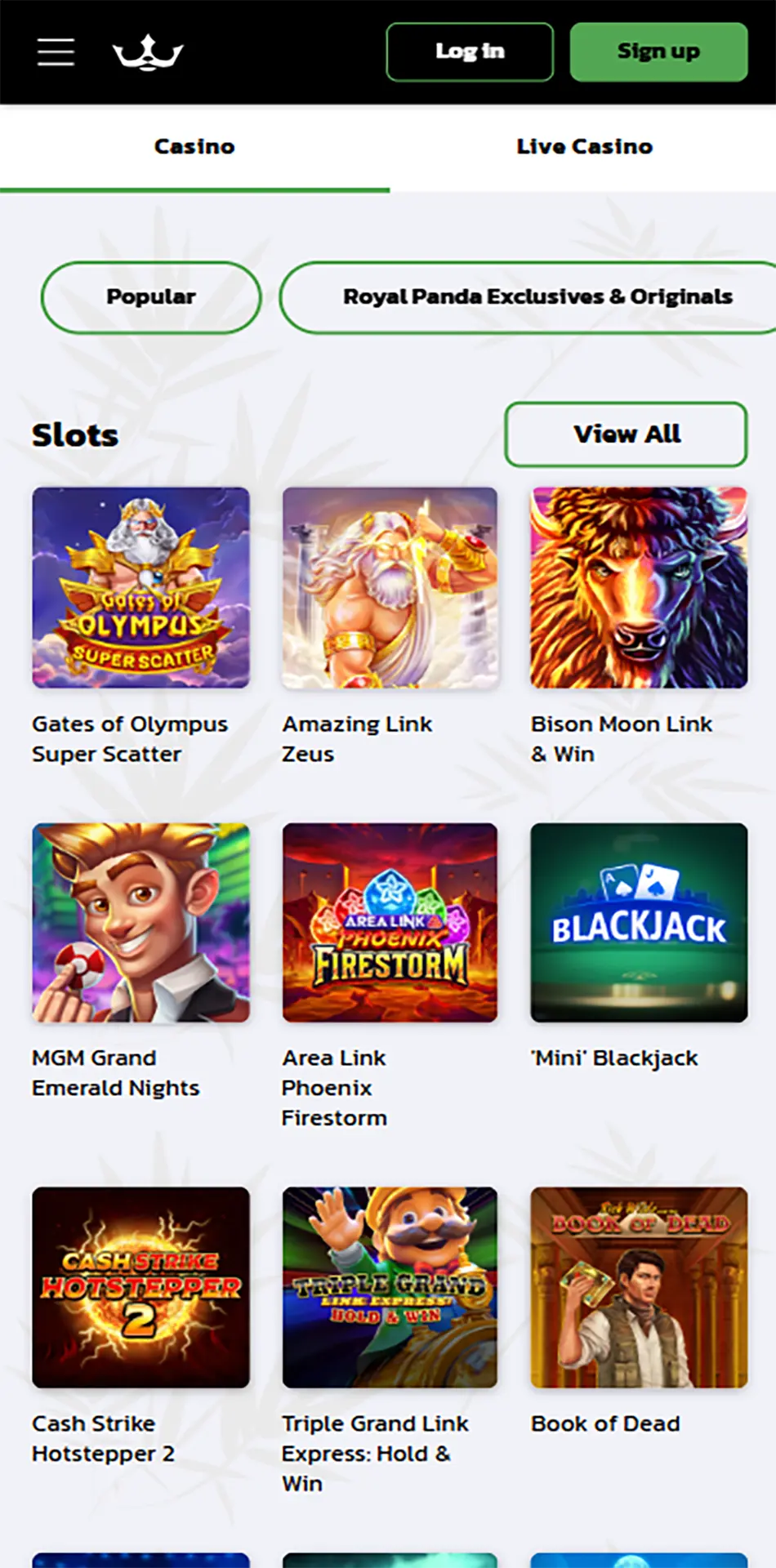Viewport: 776px width, 1568px height.
Task: Open Triple Grand Link Express game image
Action: [390, 1286]
